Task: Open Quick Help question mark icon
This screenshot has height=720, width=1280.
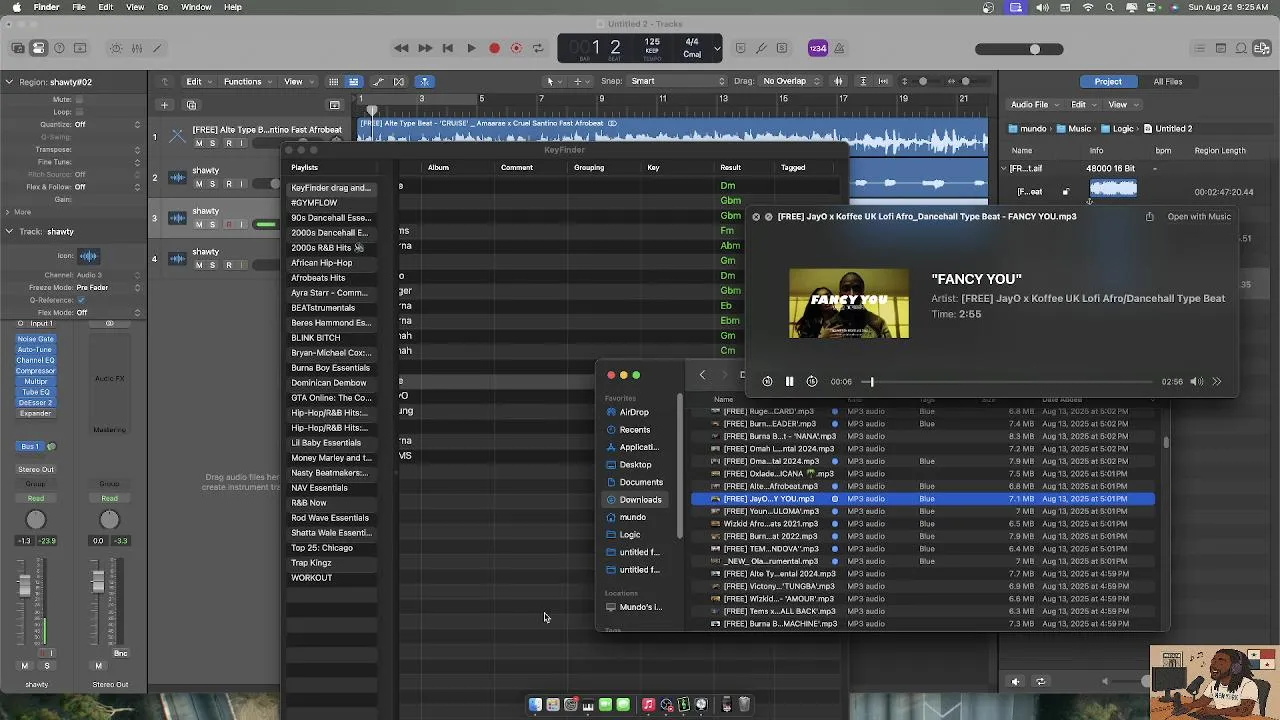Action: (59, 48)
